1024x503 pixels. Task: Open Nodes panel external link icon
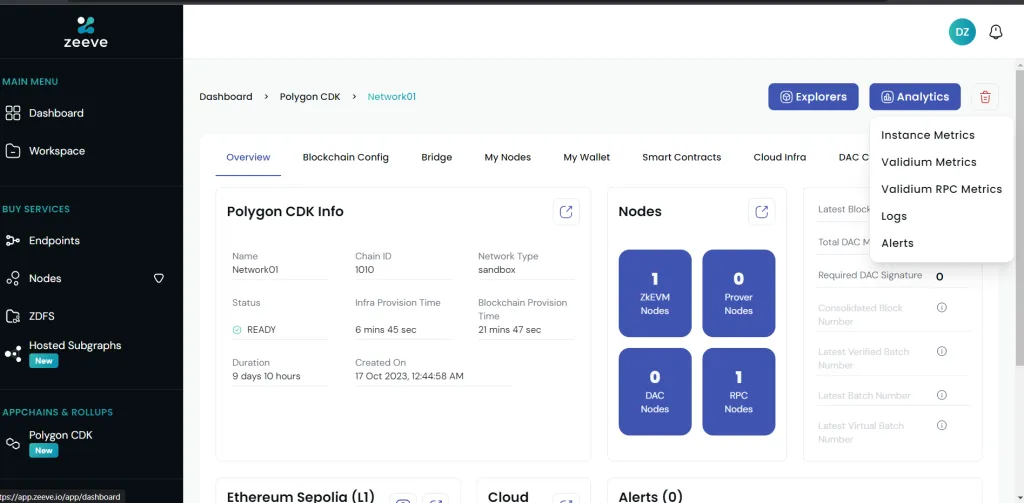click(762, 212)
